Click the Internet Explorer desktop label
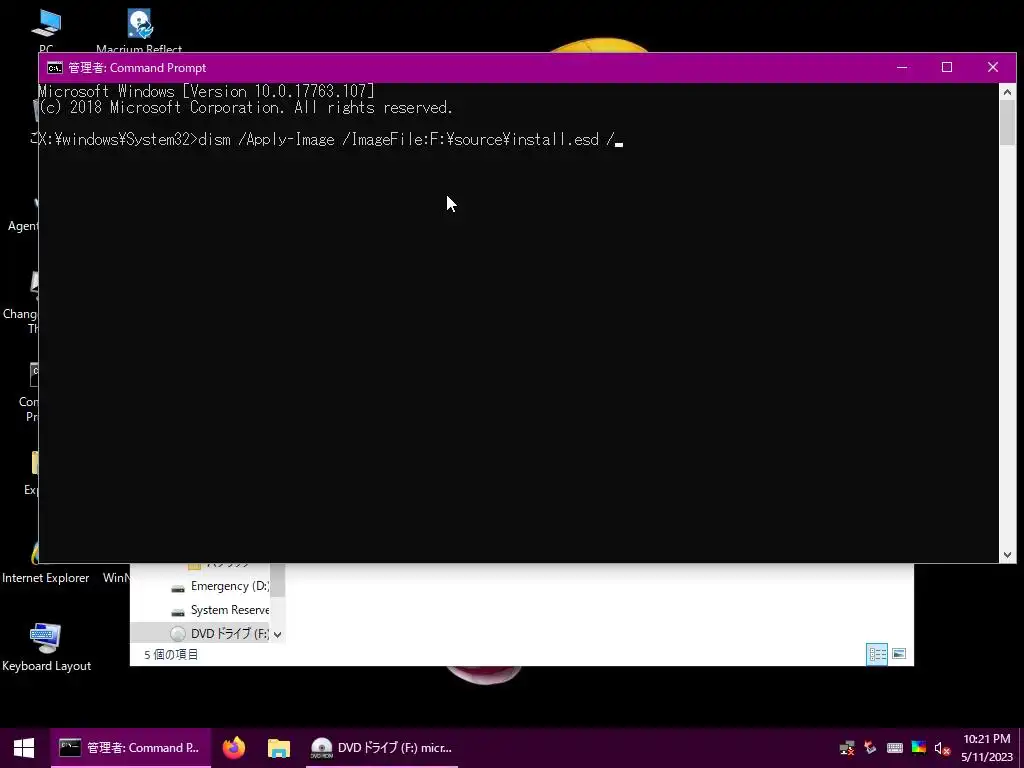The width and height of the screenshot is (1024, 768). [x=46, y=578]
